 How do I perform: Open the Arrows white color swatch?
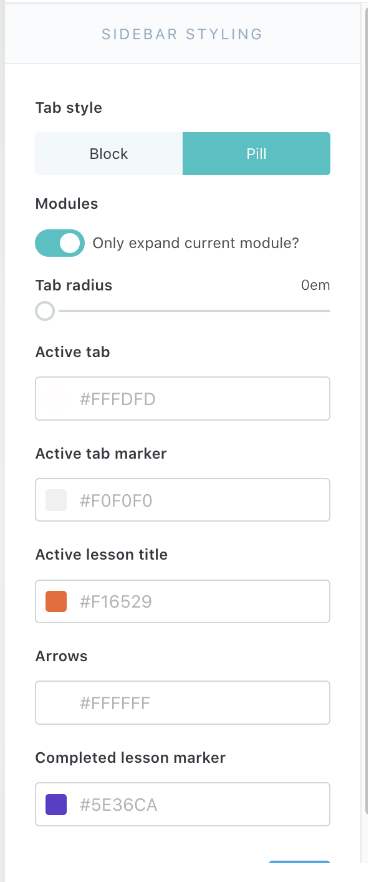point(56,703)
